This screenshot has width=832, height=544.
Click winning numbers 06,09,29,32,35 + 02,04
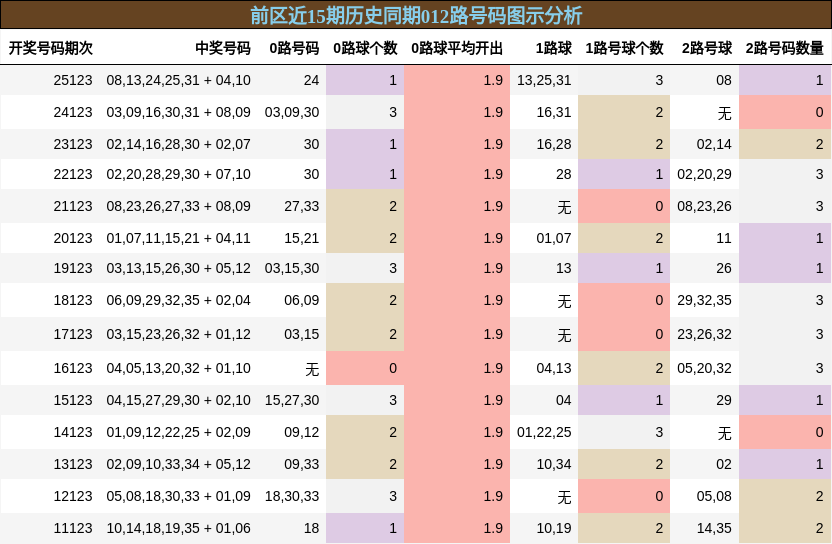(178, 300)
